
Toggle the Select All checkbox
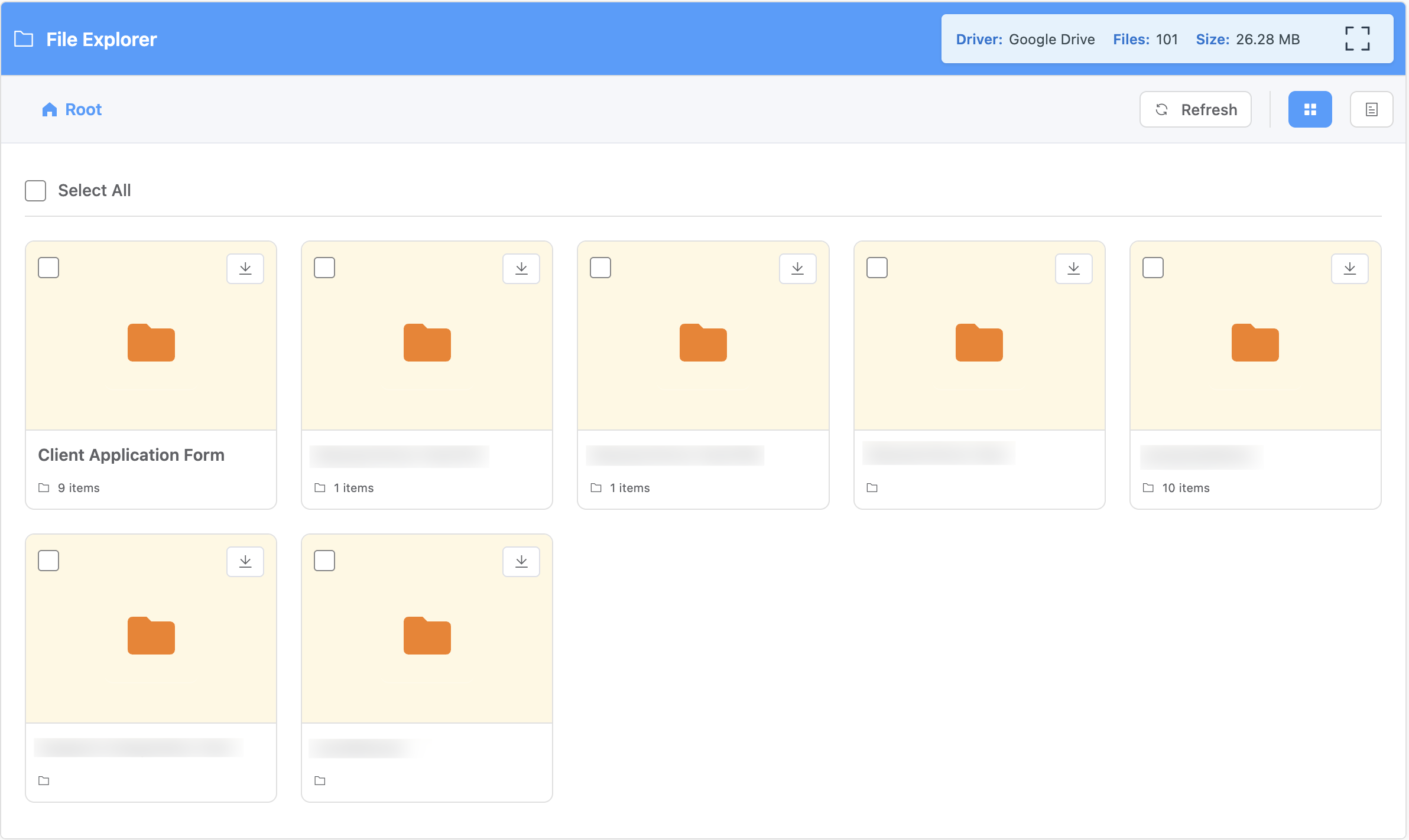tap(35, 190)
